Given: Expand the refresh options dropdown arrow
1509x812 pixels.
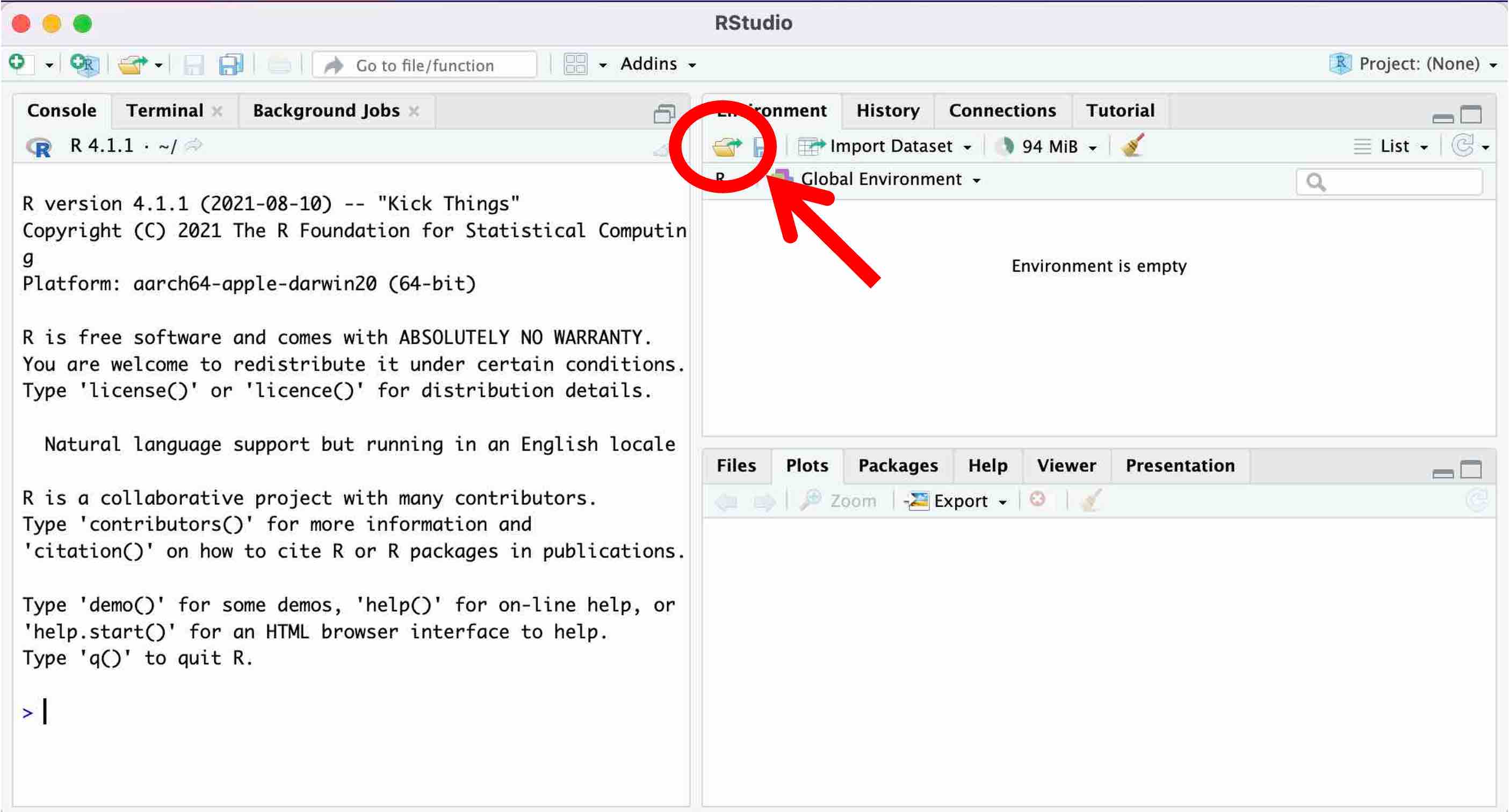Looking at the screenshot, I should 1485,148.
